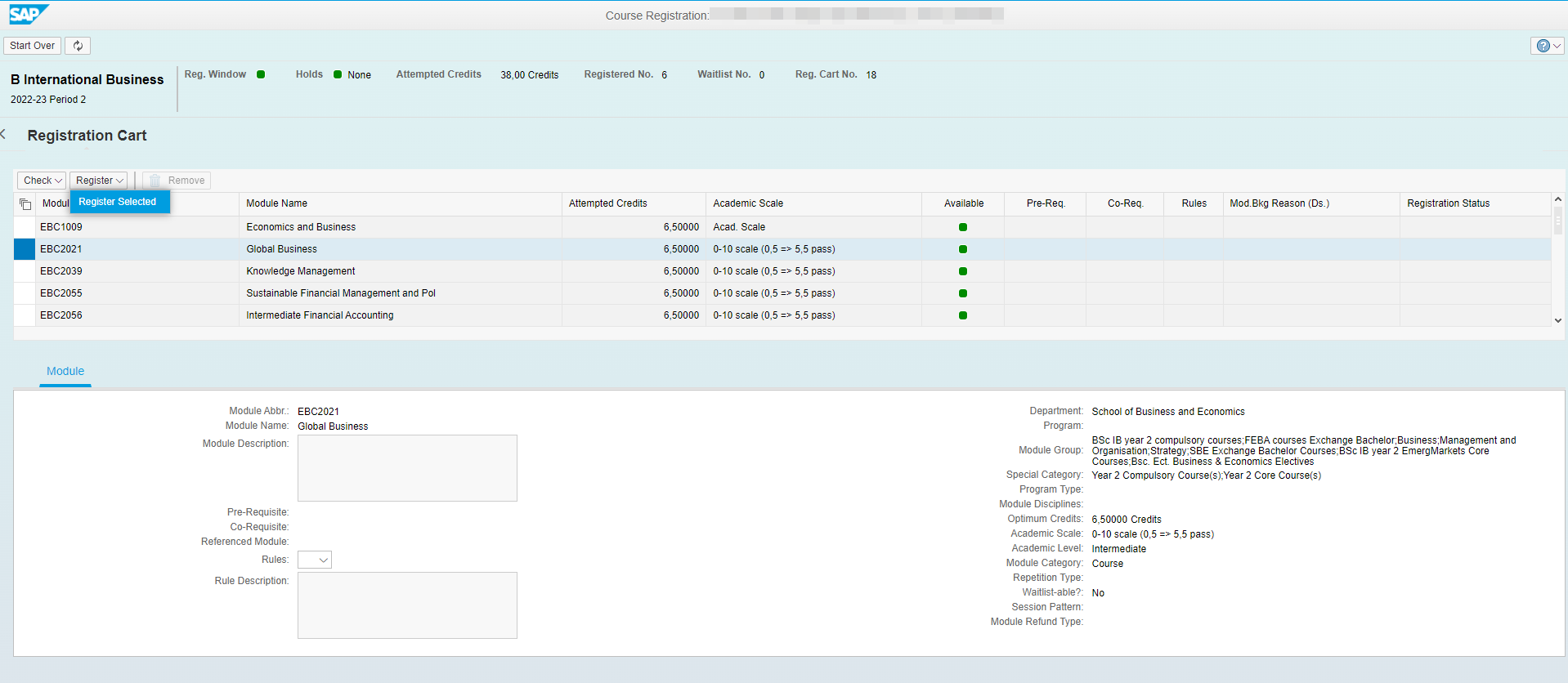Select row checkbox for EBC2039
Image resolution: width=1568 pixels, height=683 pixels.
pos(25,271)
